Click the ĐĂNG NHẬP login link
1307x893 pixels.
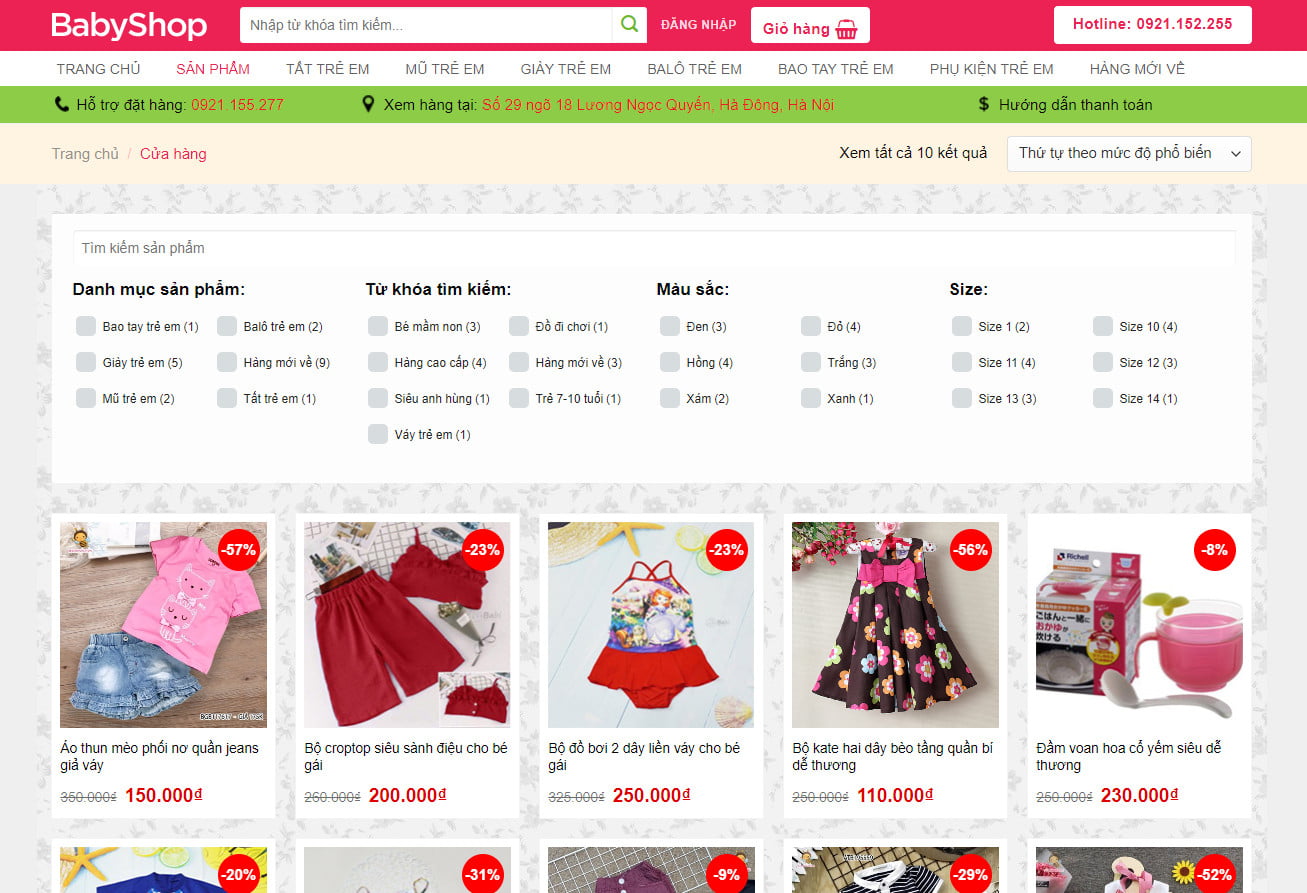tap(698, 25)
